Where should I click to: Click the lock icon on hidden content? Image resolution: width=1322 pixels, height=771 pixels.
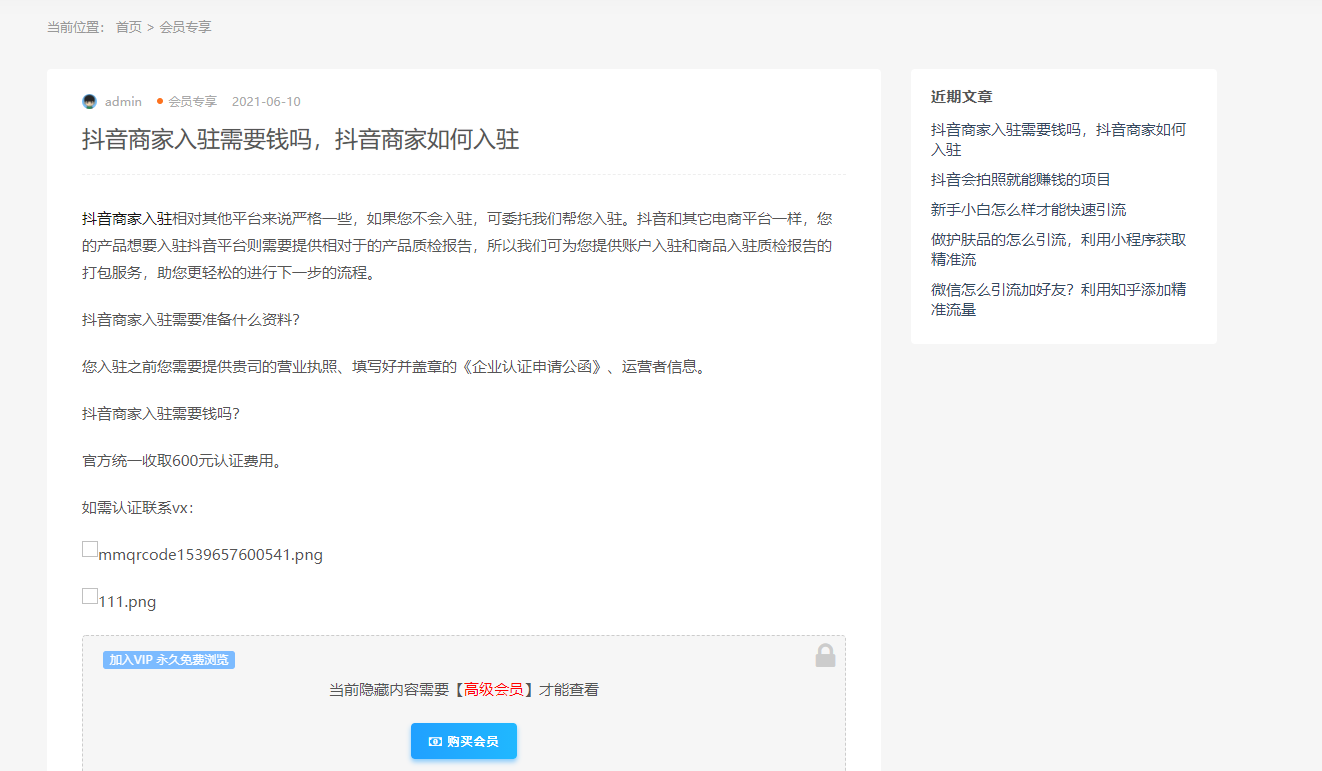click(x=825, y=655)
